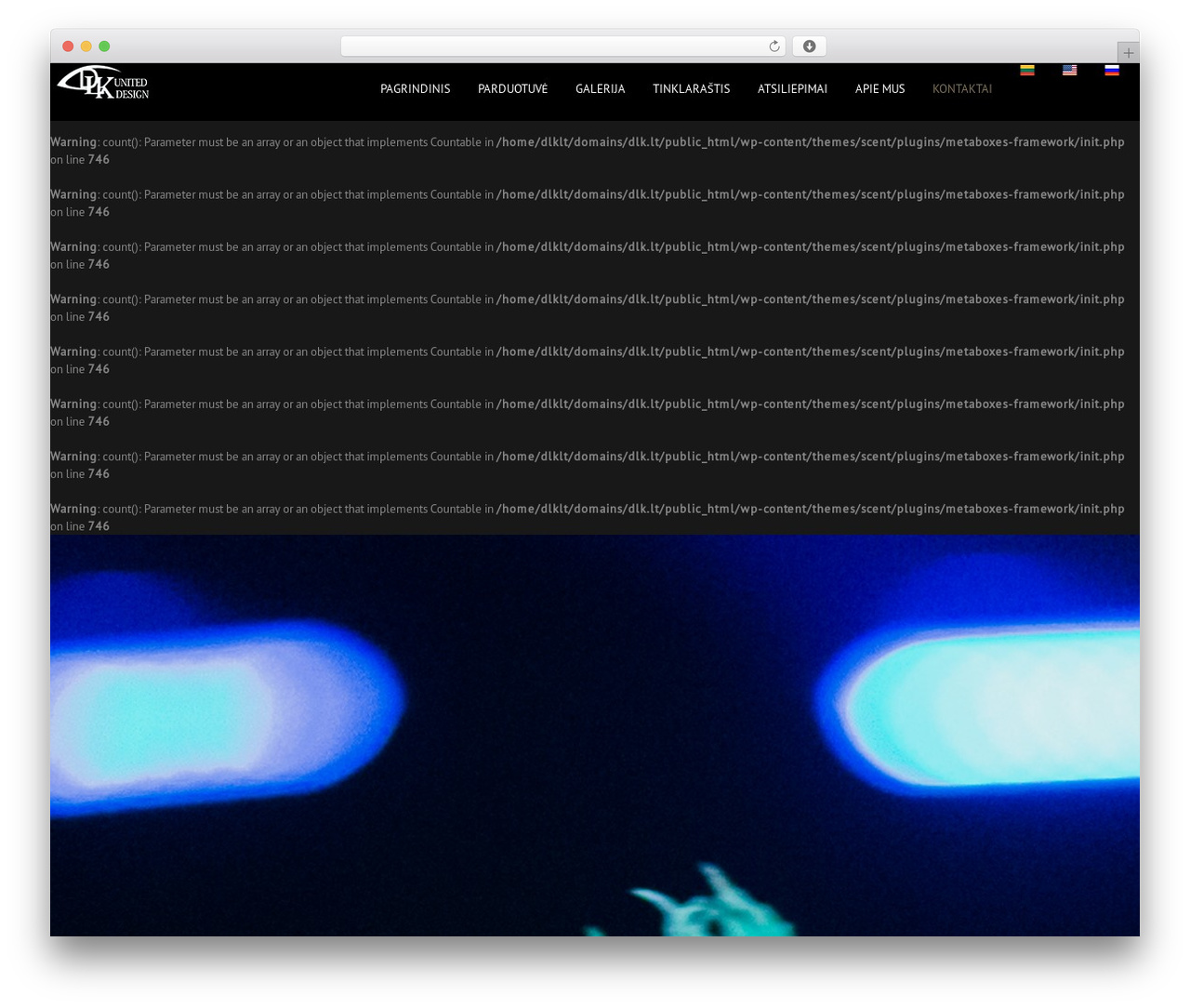1190x1008 pixels.
Task: Open the APIE MUS link
Action: coord(880,89)
